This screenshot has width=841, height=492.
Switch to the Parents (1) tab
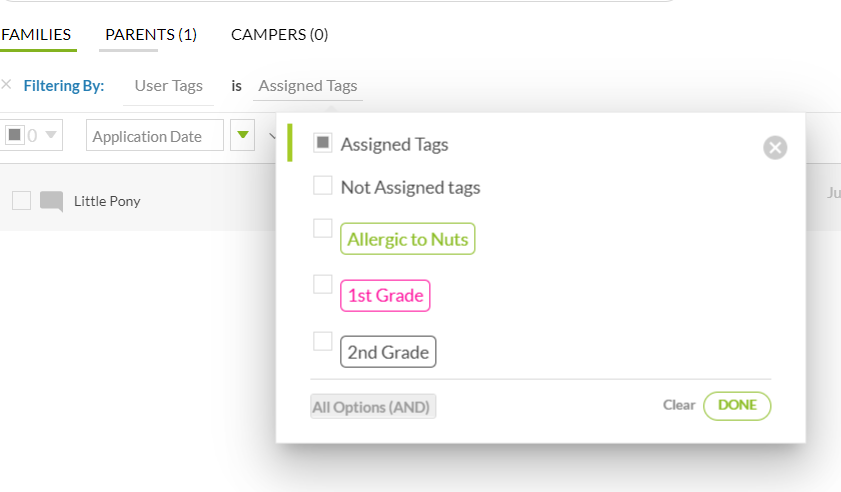click(151, 35)
